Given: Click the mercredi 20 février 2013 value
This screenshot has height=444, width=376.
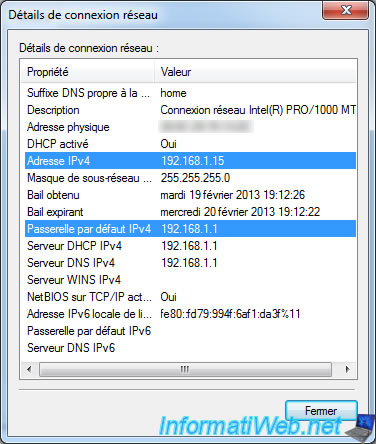Looking at the screenshot, I should coord(240,212).
